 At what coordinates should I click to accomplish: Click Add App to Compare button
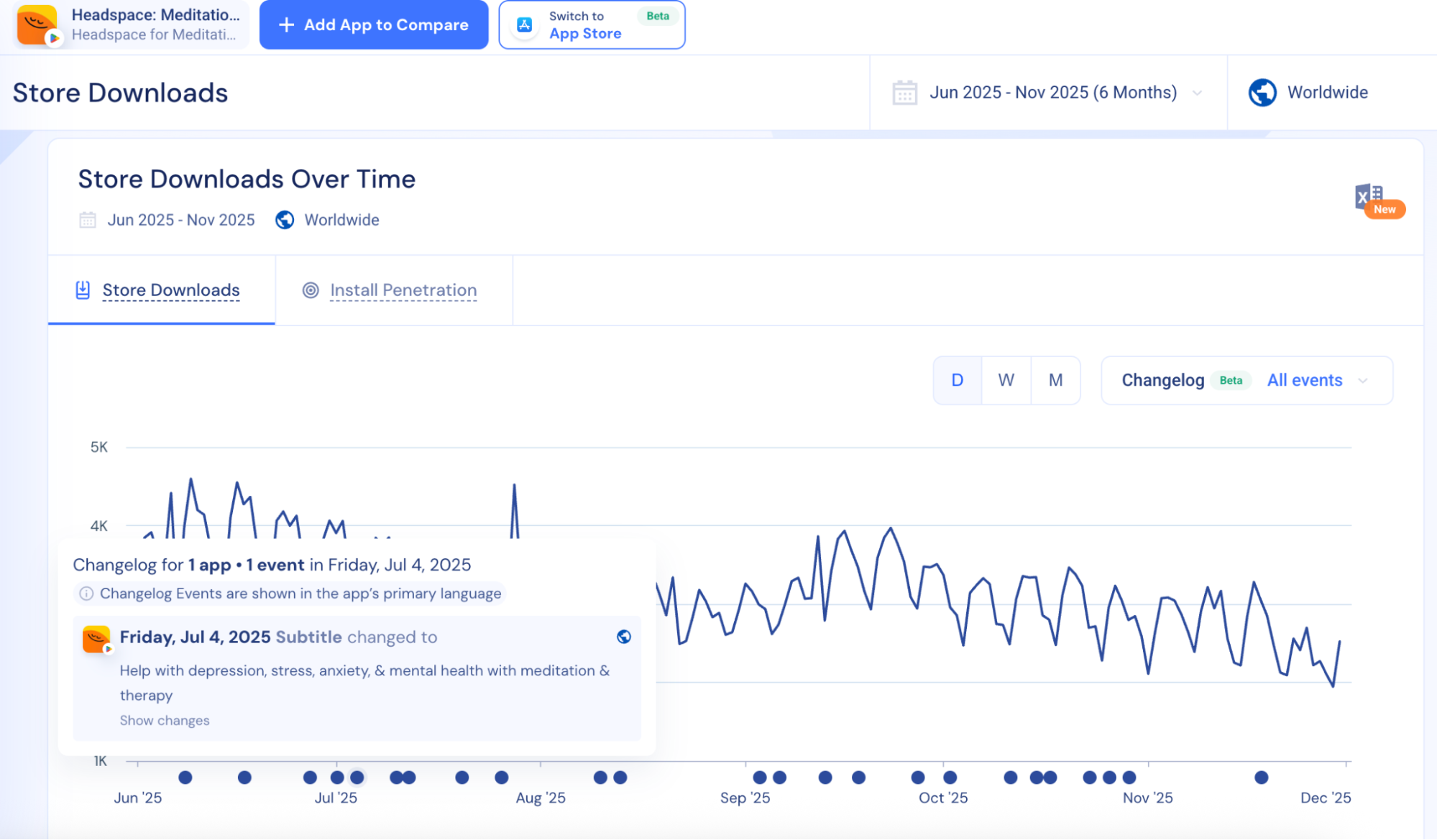(374, 25)
